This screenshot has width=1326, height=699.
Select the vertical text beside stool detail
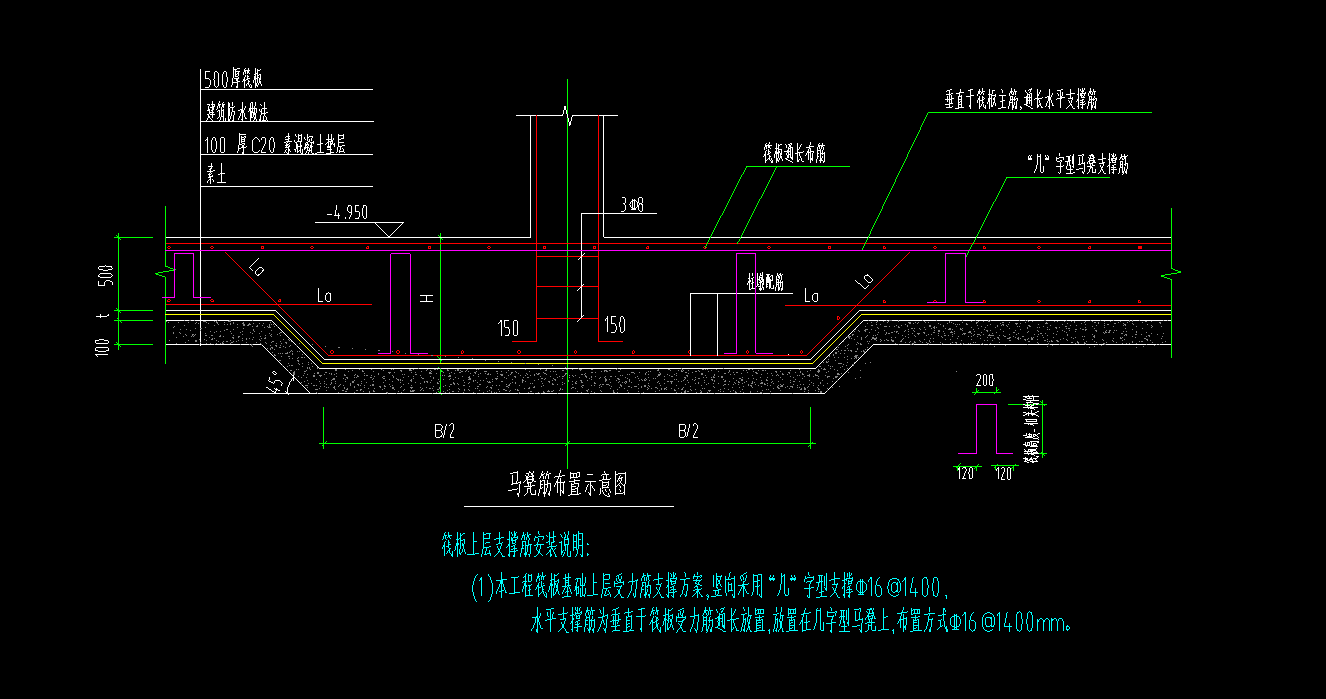coord(1030,428)
